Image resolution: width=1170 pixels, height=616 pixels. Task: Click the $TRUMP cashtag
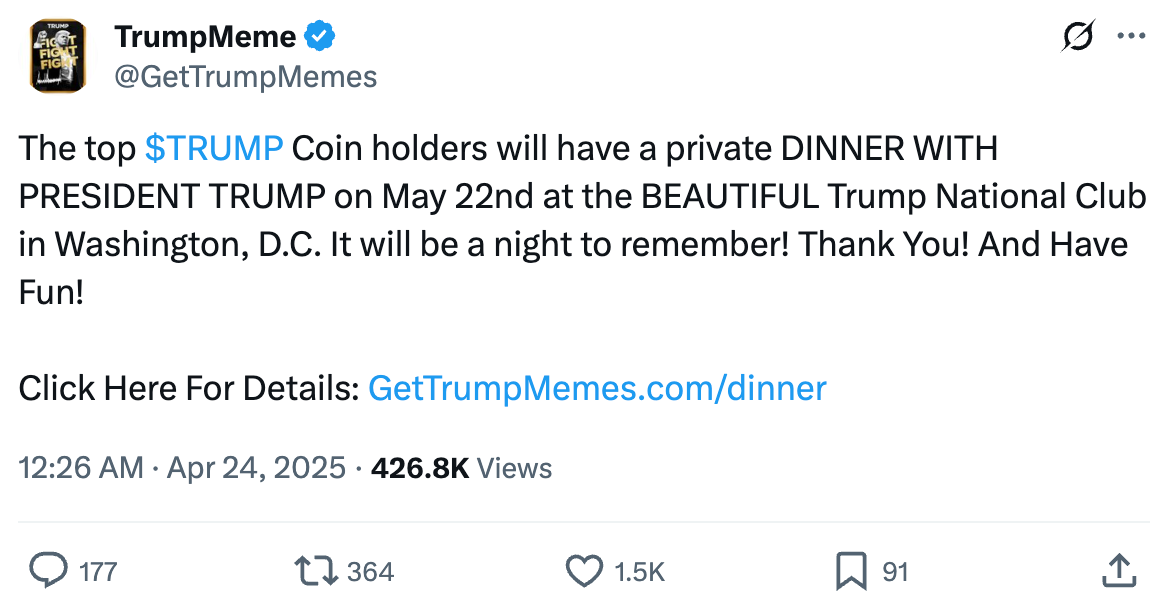(x=214, y=148)
